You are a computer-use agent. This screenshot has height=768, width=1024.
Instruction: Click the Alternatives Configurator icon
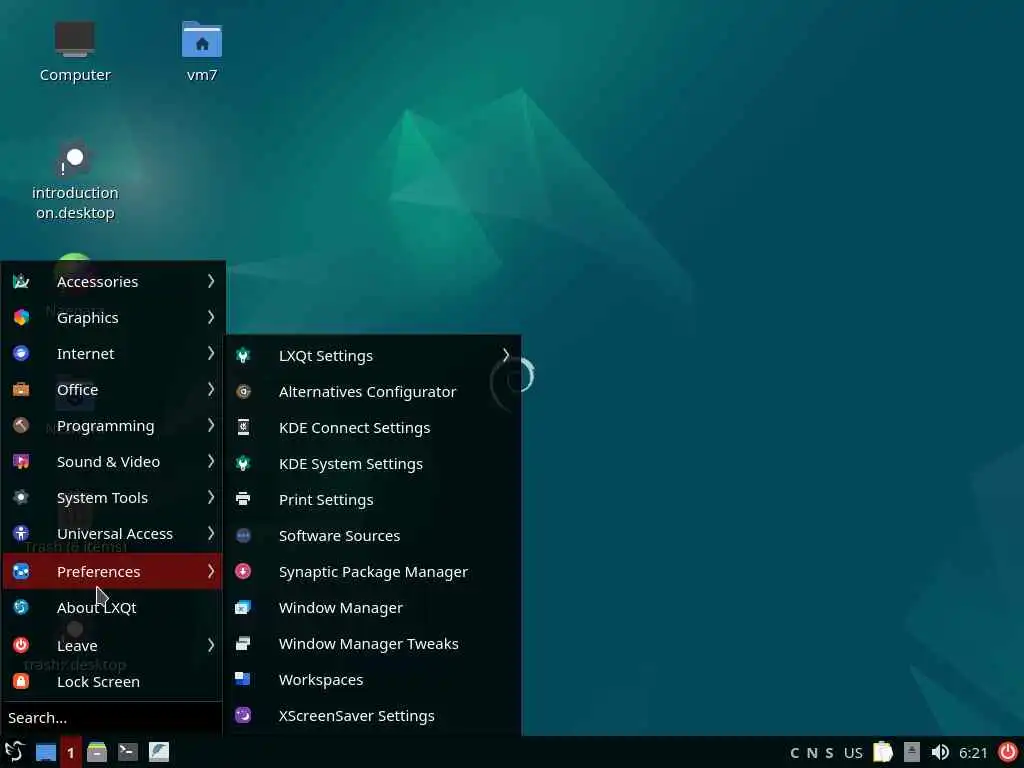coord(243,392)
